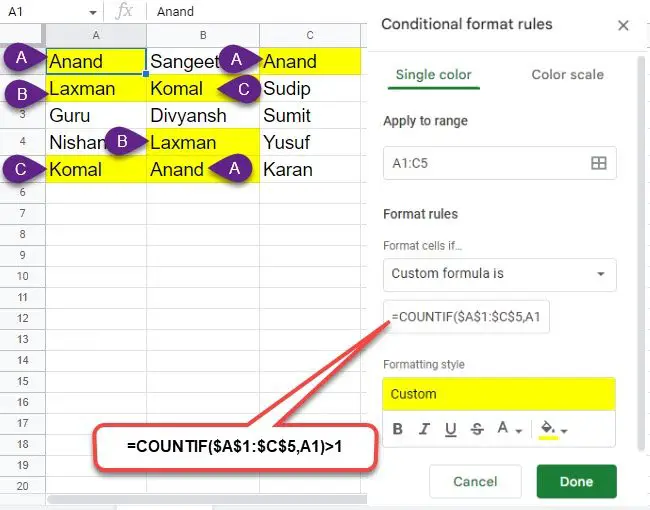Click the select data range grid icon
The width and height of the screenshot is (650, 510).
[599, 163]
